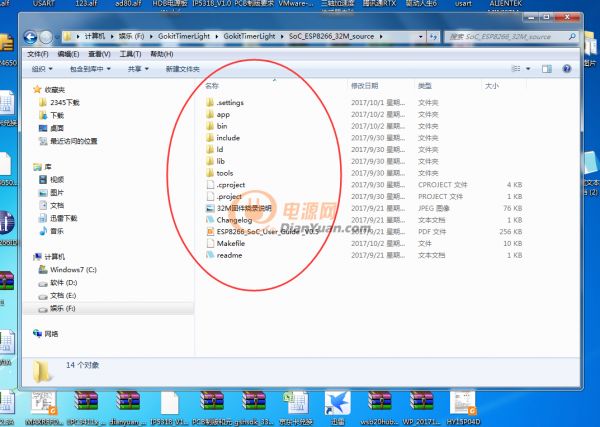Screen dimensions: 600x427
Task: Expand the 组织 dropdown
Action: [x=42, y=69]
